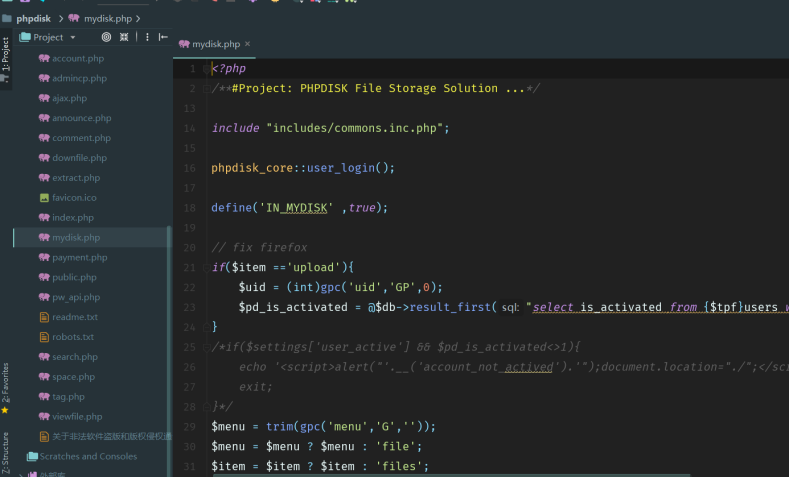Click the include keyword on line 14
Screen dimensions: 789x478
point(235,128)
